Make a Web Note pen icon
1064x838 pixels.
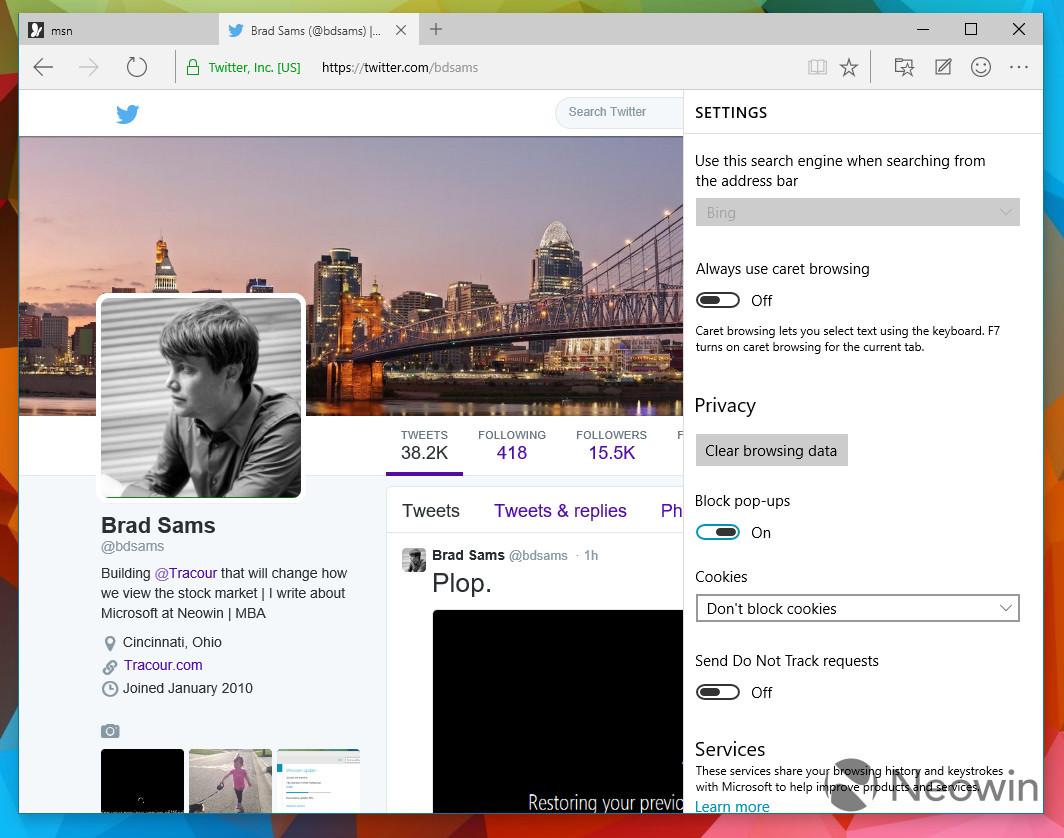pyautogui.click(x=943, y=67)
